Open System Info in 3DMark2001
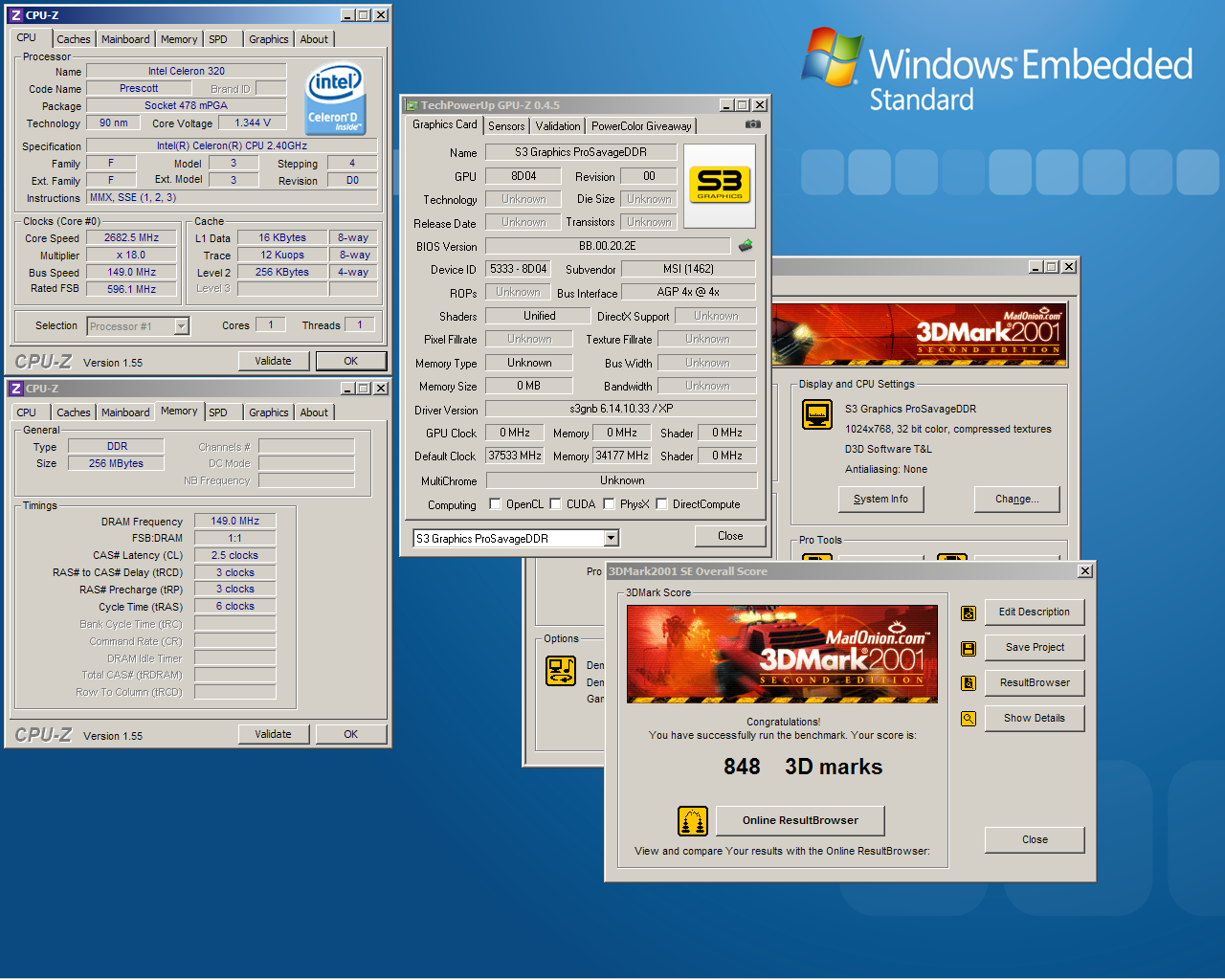 coord(881,499)
